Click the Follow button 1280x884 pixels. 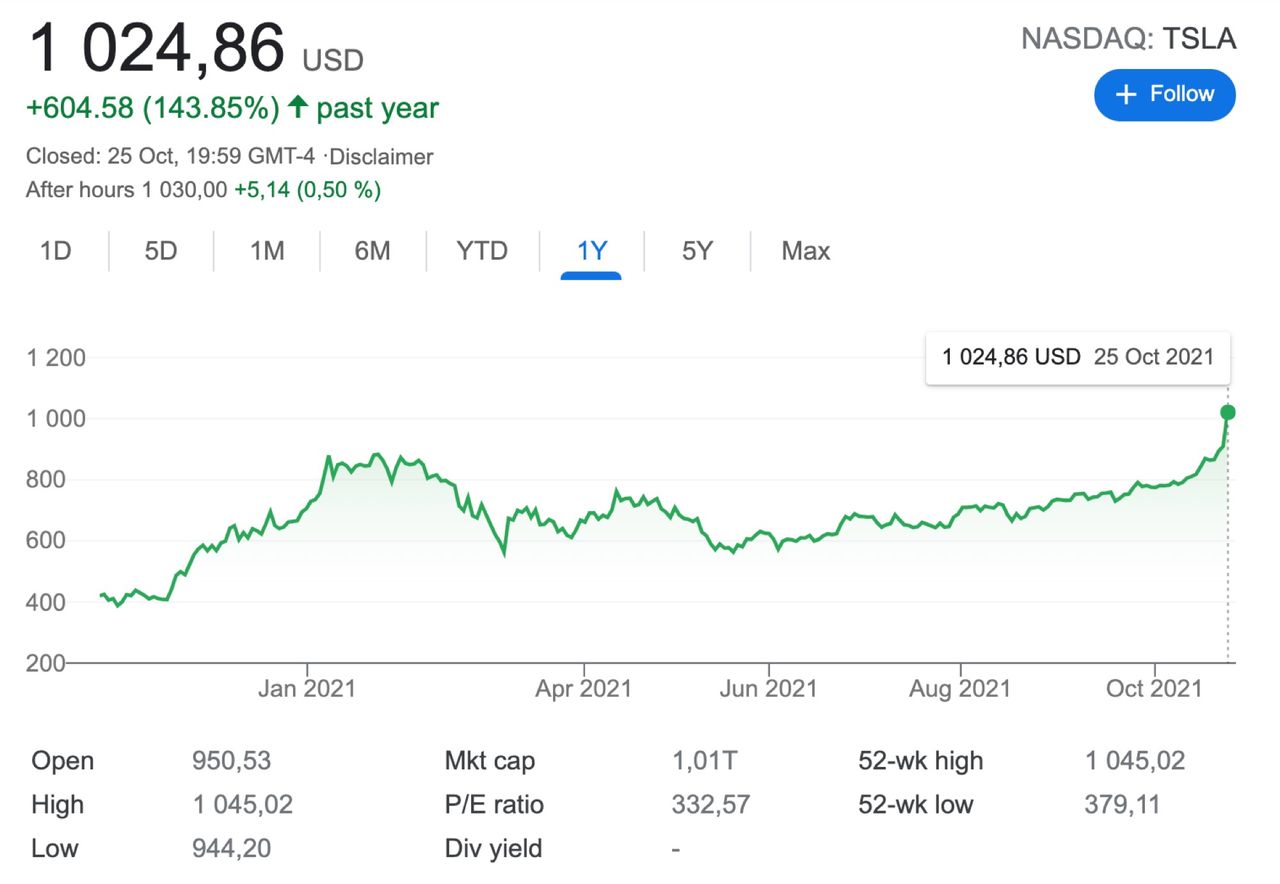click(x=1165, y=95)
